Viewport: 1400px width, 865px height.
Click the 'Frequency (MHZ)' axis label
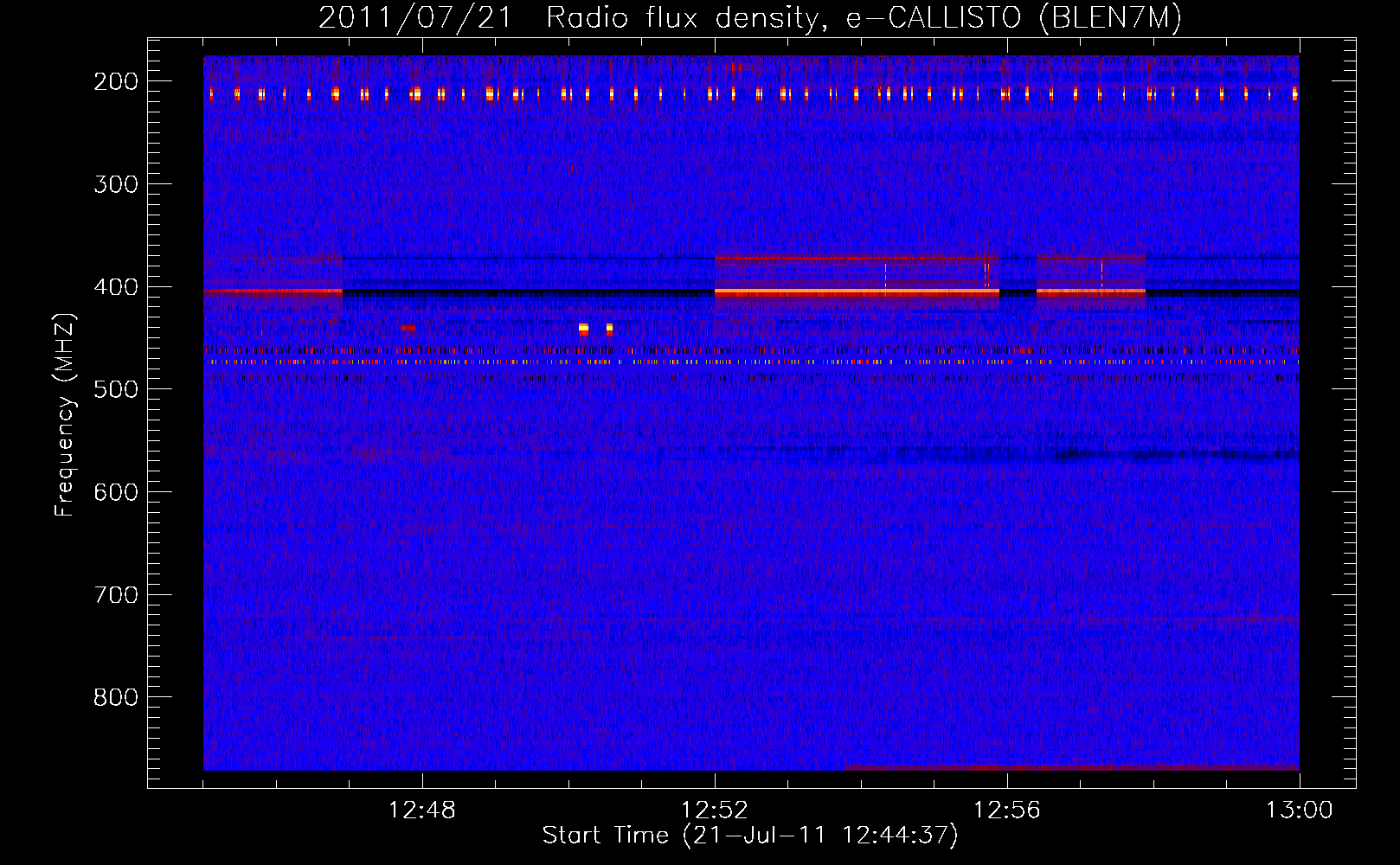tap(65, 415)
